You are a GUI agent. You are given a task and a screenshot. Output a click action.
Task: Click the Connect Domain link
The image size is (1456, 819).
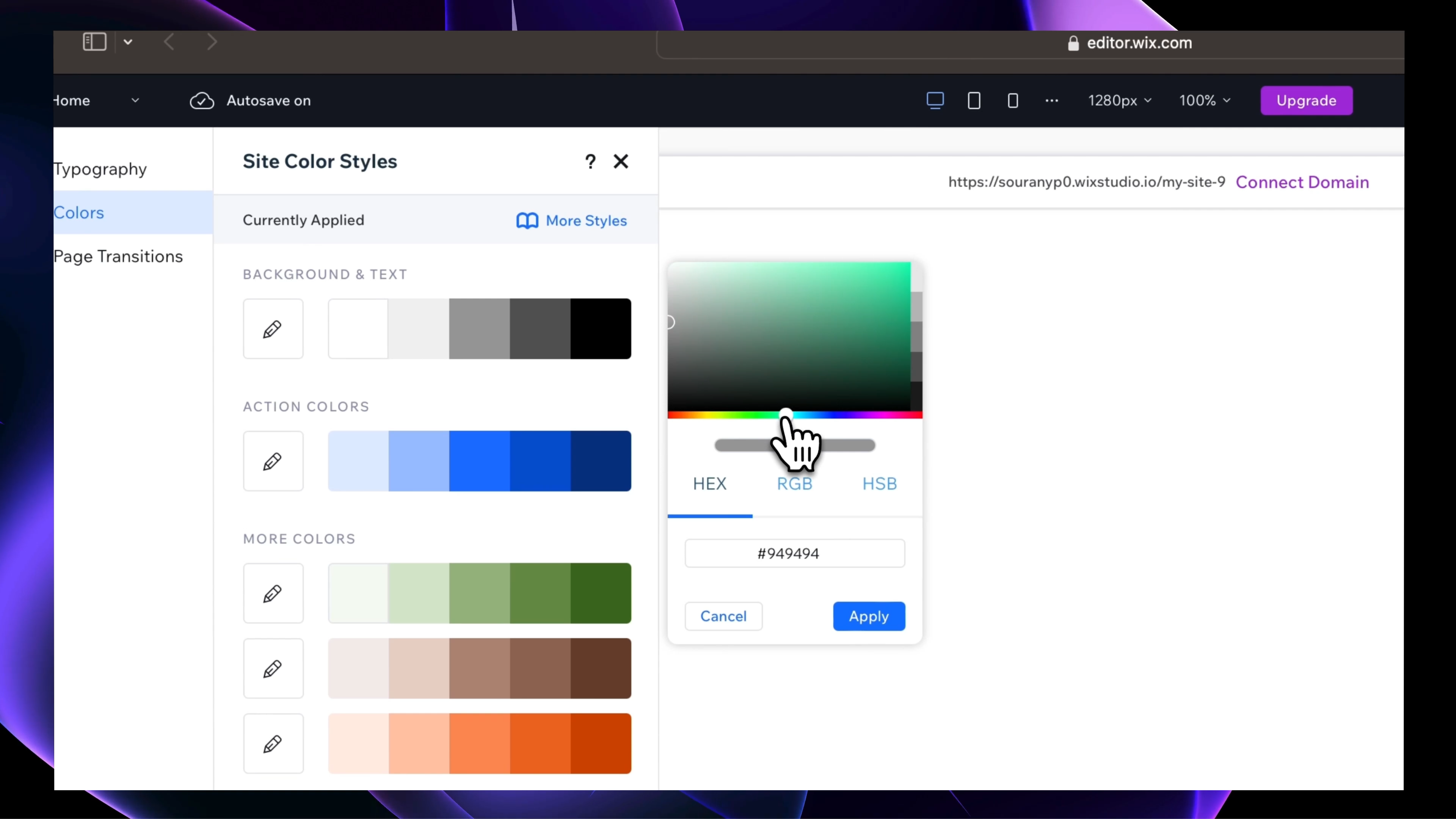tap(1302, 182)
